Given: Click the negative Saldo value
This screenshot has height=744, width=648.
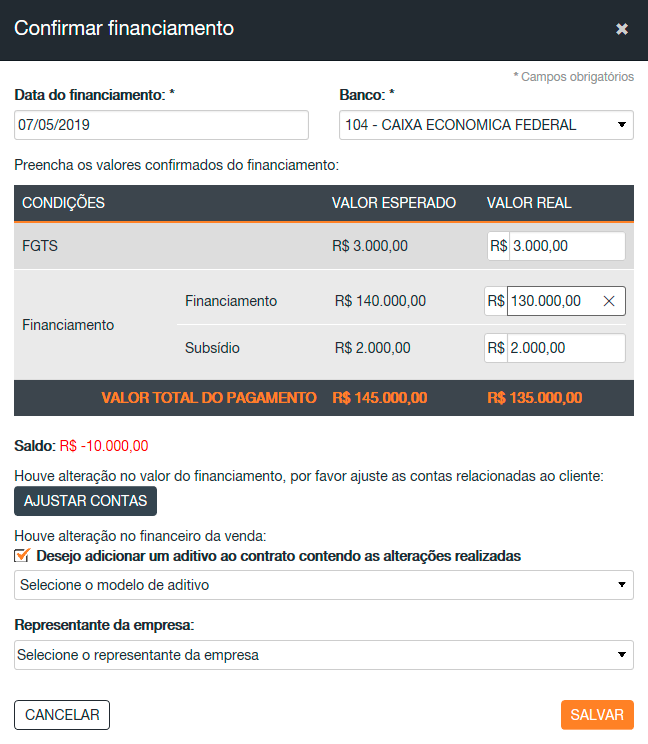Looking at the screenshot, I should pyautogui.click(x=104, y=446).
